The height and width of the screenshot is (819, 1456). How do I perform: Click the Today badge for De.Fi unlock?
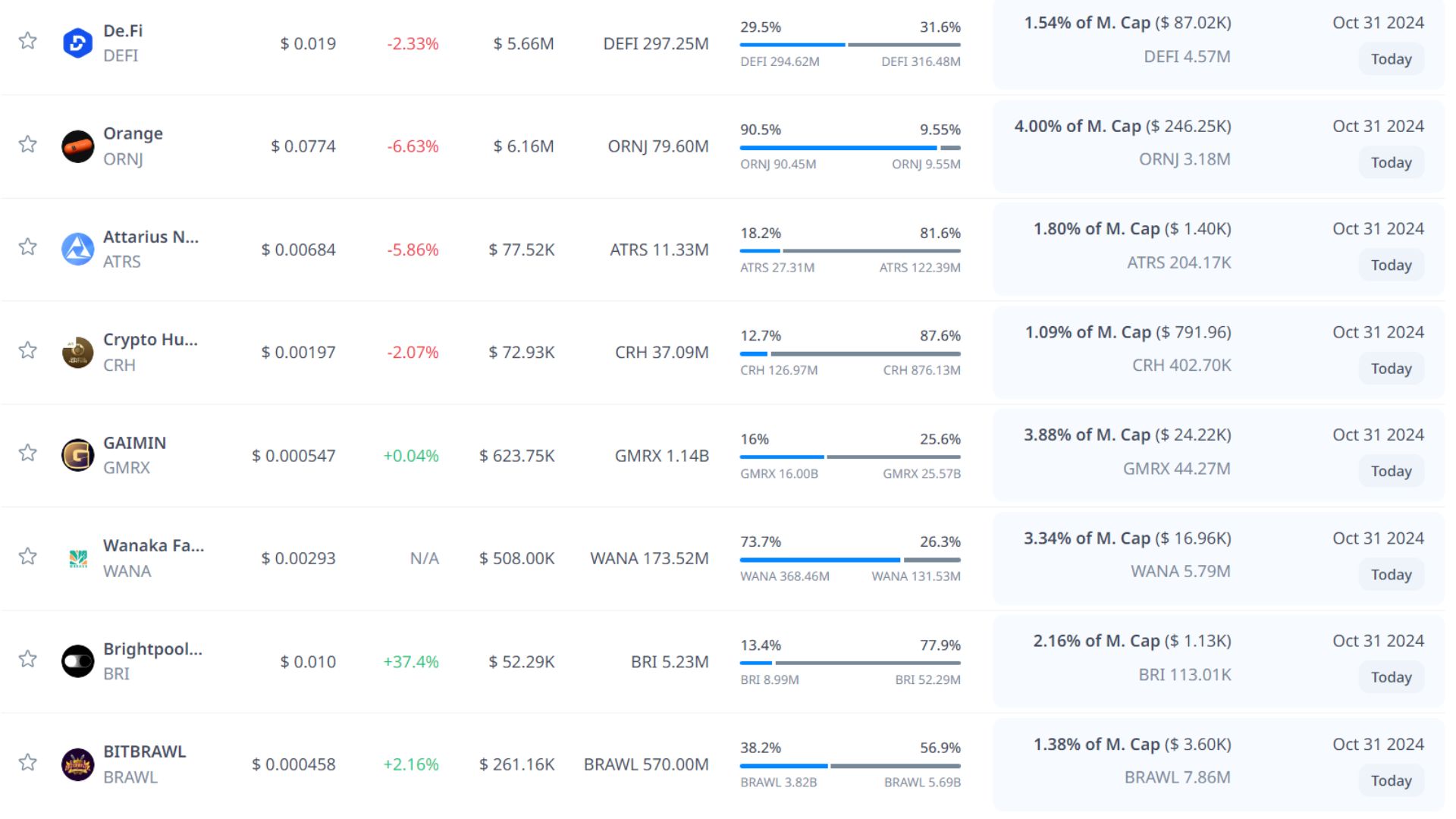coord(1391,59)
